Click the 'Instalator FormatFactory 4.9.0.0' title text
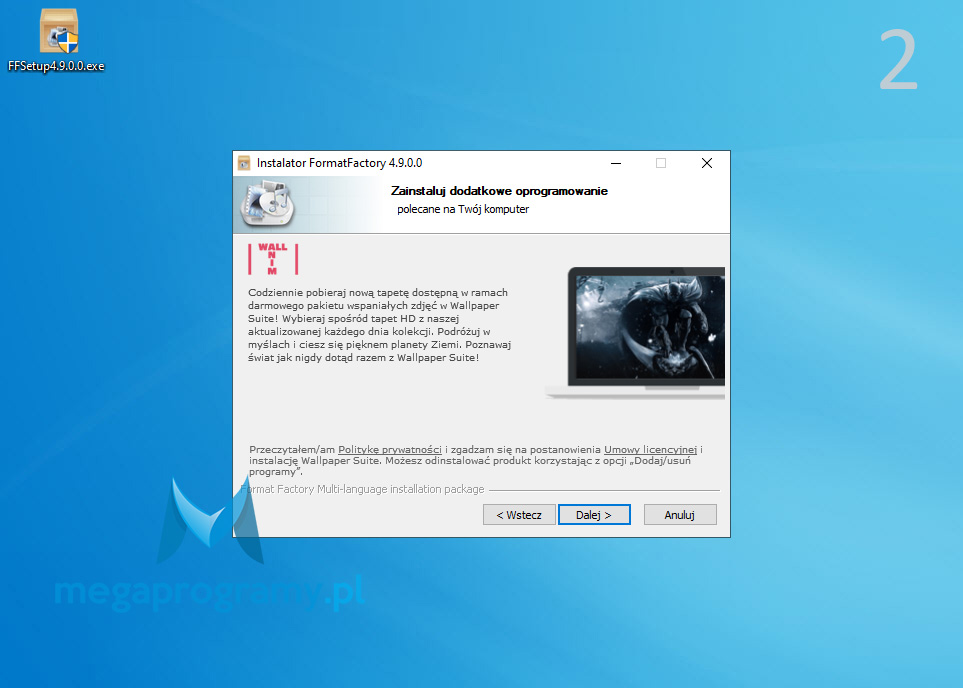This screenshot has height=688, width=963. pos(339,163)
